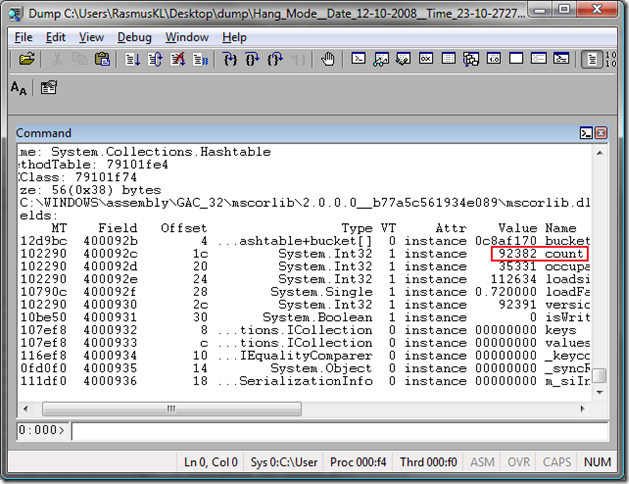Click the vertical scrollbar down arrow
Screen dimensions: 629x484
[600, 392]
